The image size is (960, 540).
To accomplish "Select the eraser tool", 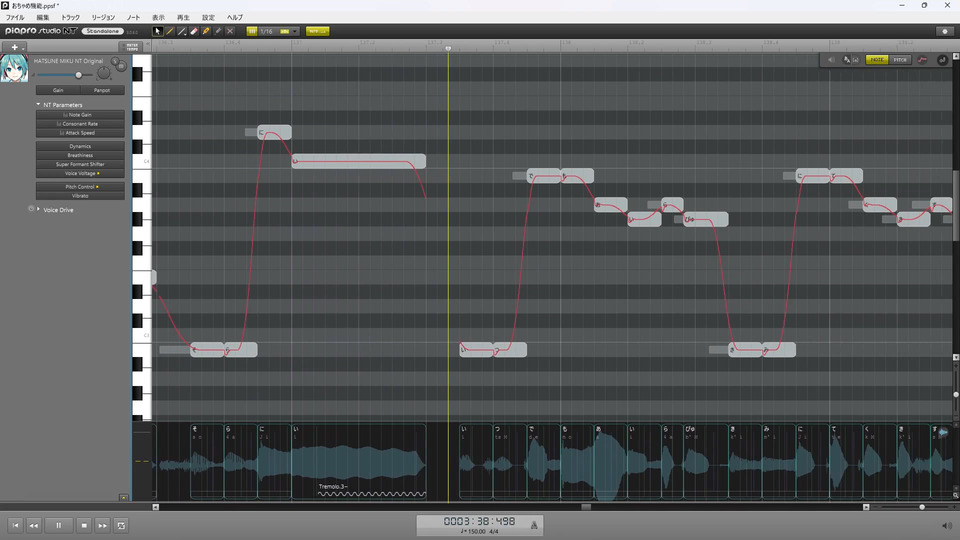I will (x=194, y=31).
